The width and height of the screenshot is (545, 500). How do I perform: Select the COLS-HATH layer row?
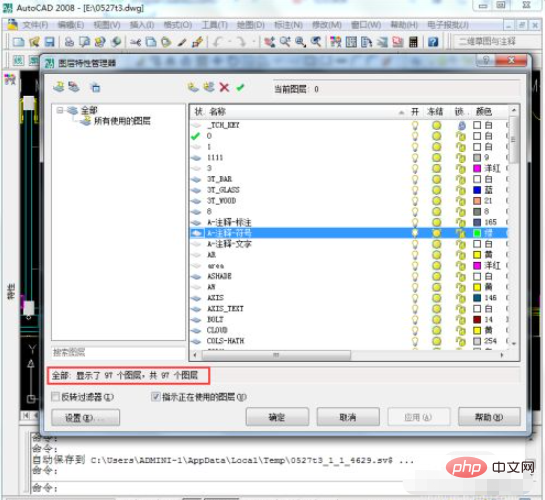tap(348, 341)
